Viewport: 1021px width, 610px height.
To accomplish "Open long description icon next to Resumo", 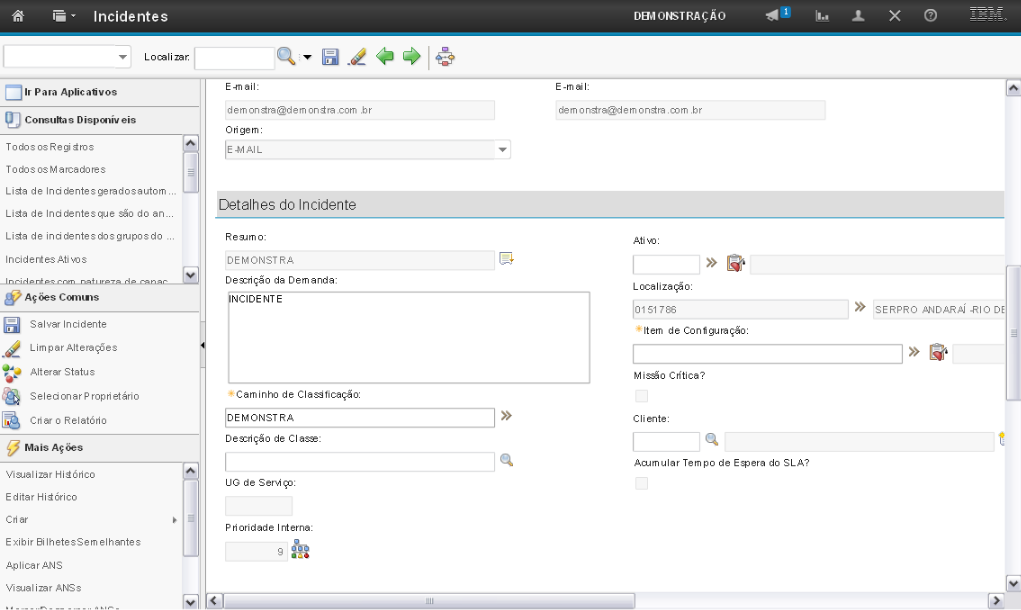I will click(x=506, y=260).
